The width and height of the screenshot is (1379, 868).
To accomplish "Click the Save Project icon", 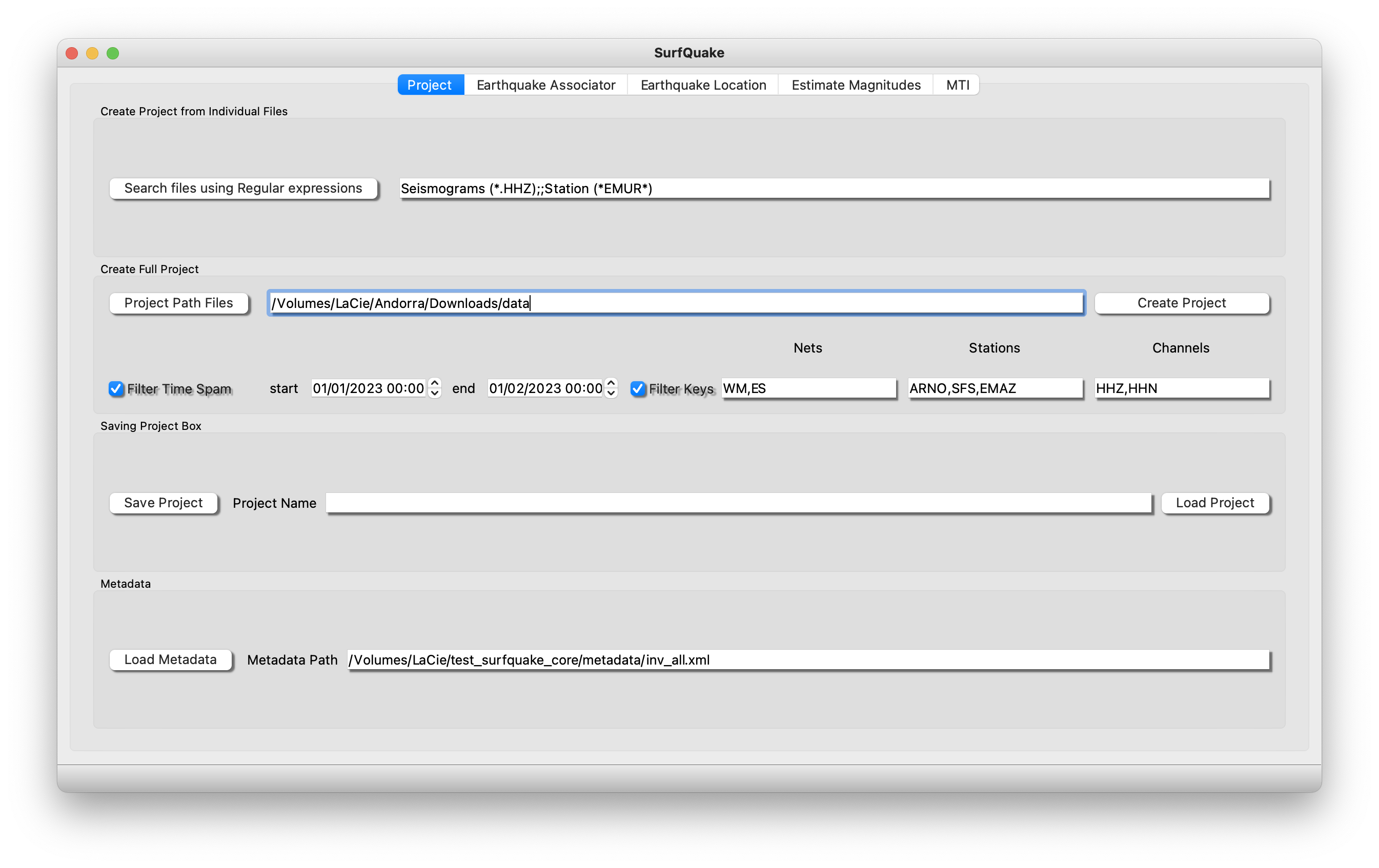I will tap(163, 503).
